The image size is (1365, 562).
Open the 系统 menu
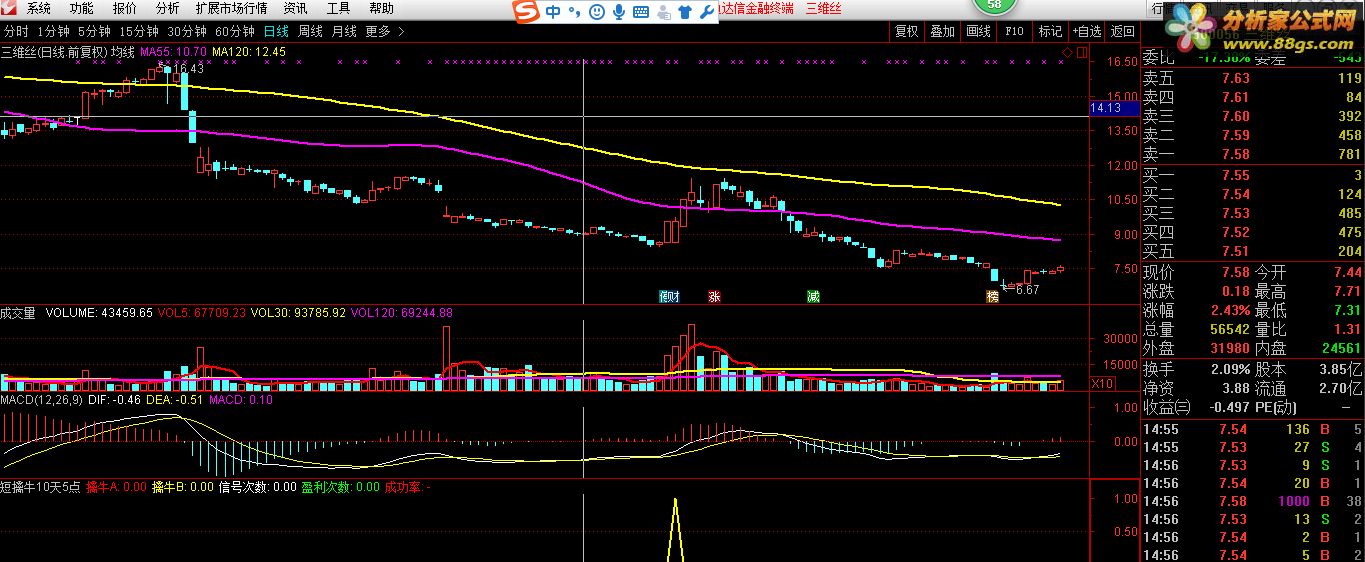click(38, 8)
